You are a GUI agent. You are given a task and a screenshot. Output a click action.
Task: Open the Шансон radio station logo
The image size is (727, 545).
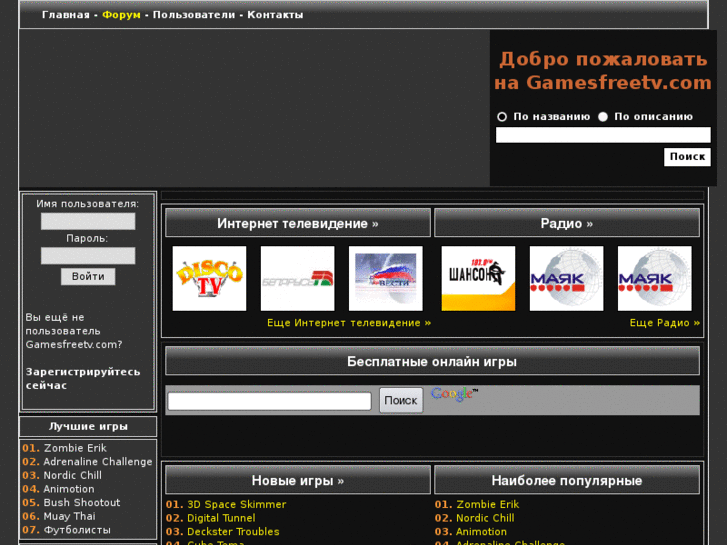[478, 278]
